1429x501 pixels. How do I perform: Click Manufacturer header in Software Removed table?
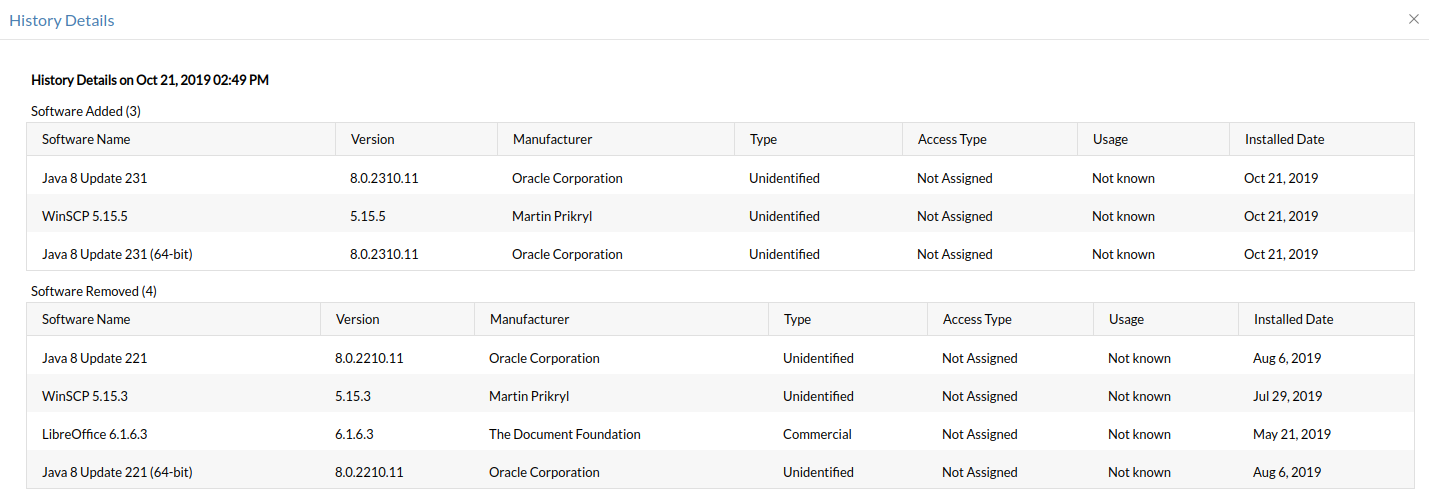(529, 319)
